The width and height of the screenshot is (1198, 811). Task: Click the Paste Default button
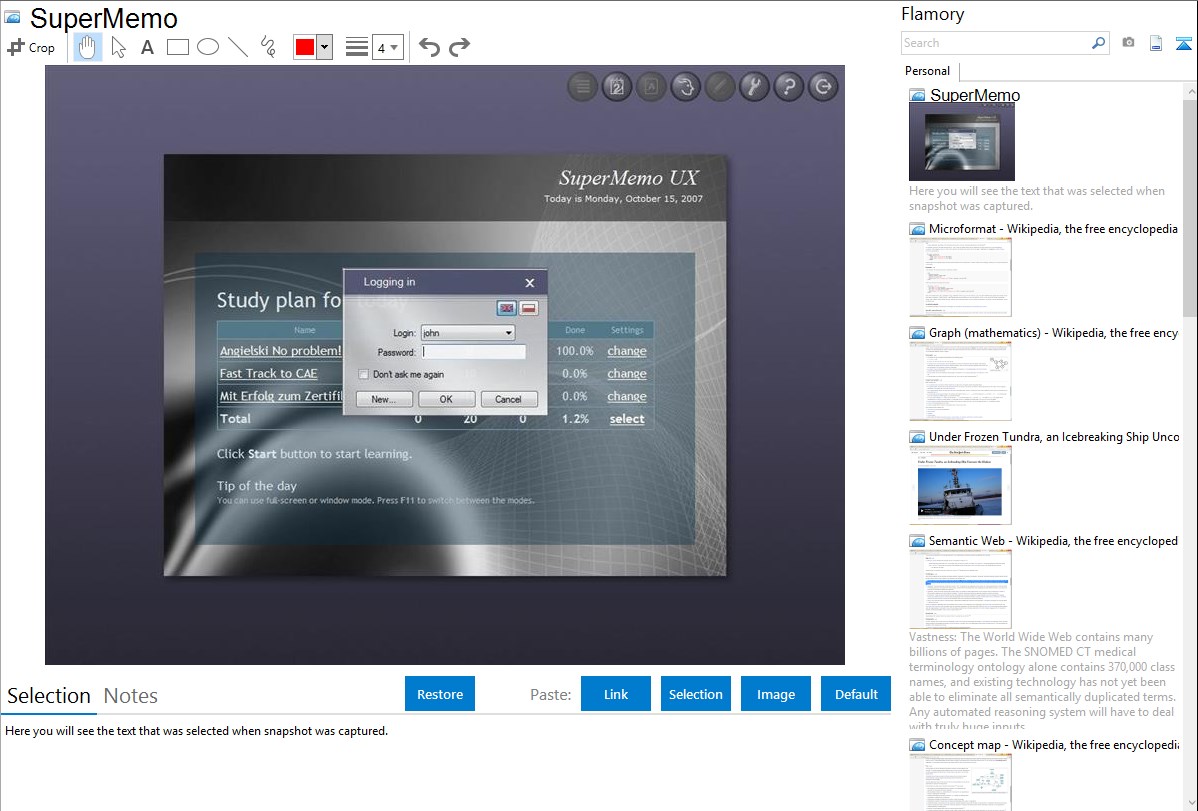[x=856, y=694]
